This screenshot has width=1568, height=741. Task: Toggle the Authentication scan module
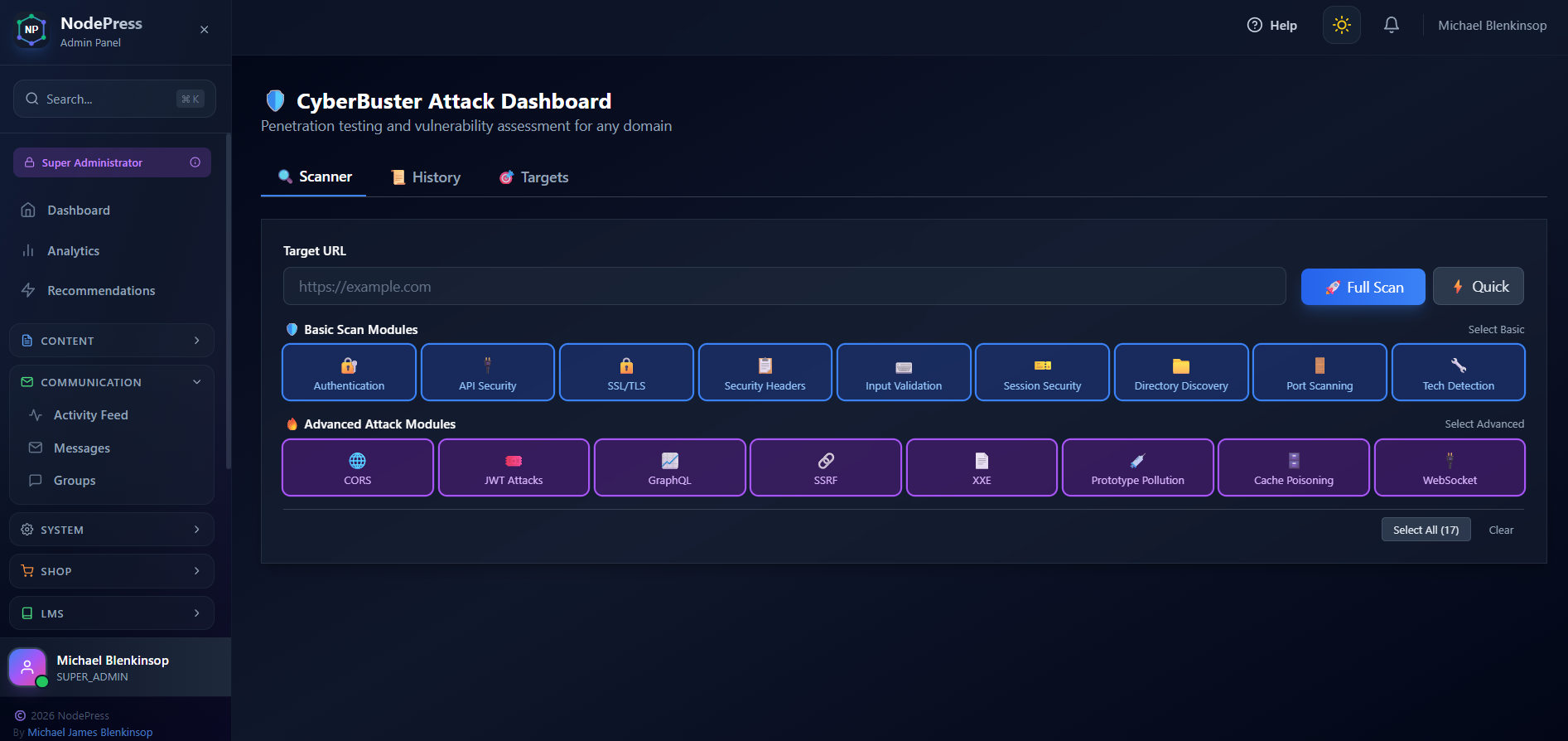tap(349, 373)
